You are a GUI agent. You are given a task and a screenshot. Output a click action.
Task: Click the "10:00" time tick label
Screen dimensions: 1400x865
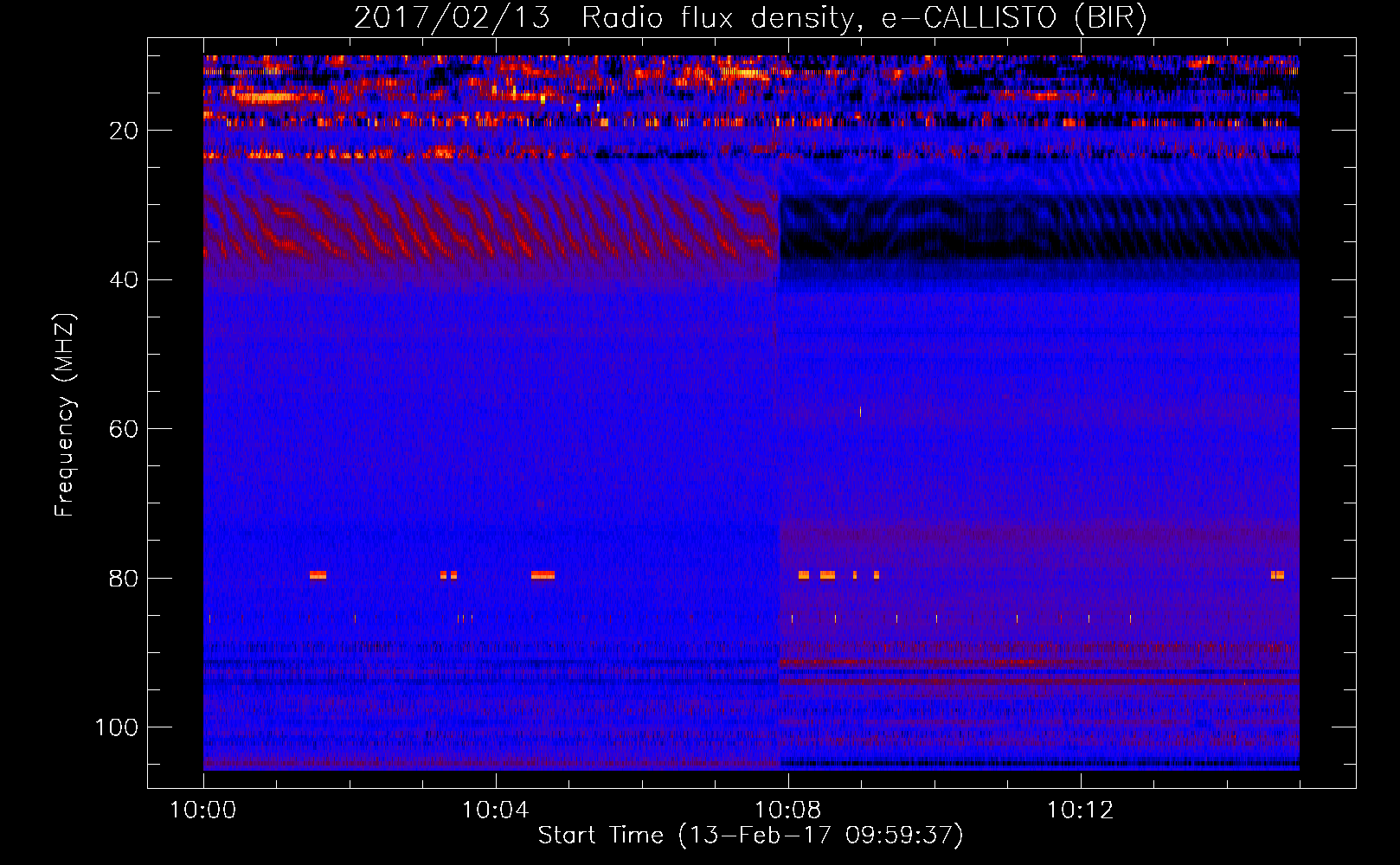pos(202,811)
